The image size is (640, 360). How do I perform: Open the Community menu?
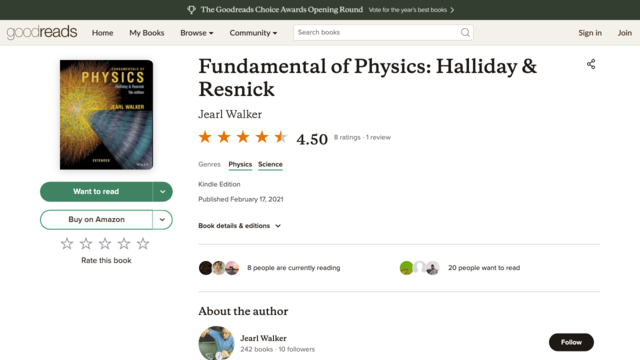click(x=253, y=33)
